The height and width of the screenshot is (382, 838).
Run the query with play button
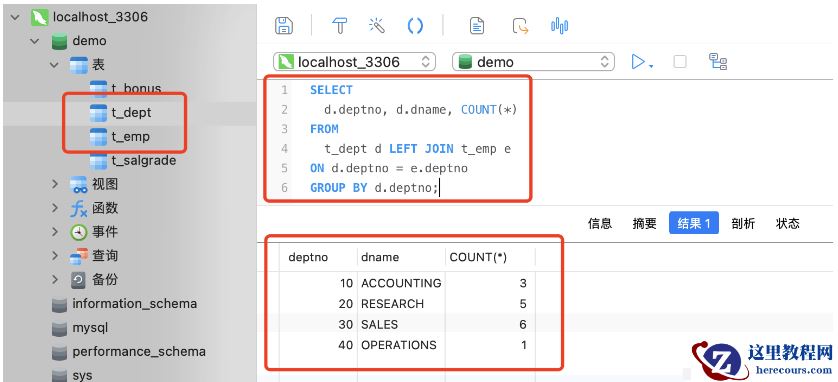pyautogui.click(x=638, y=61)
